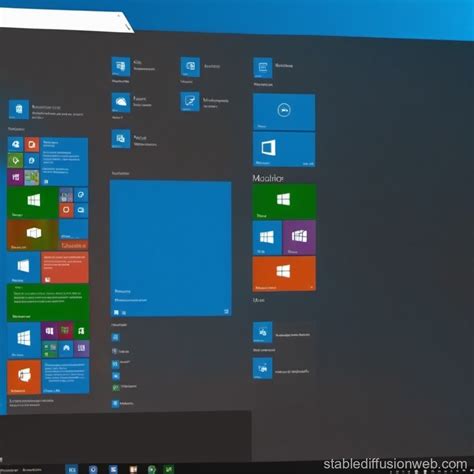Open the app tile with the pen sketch icon
Viewport: 474px width, 474px height.
point(190,101)
